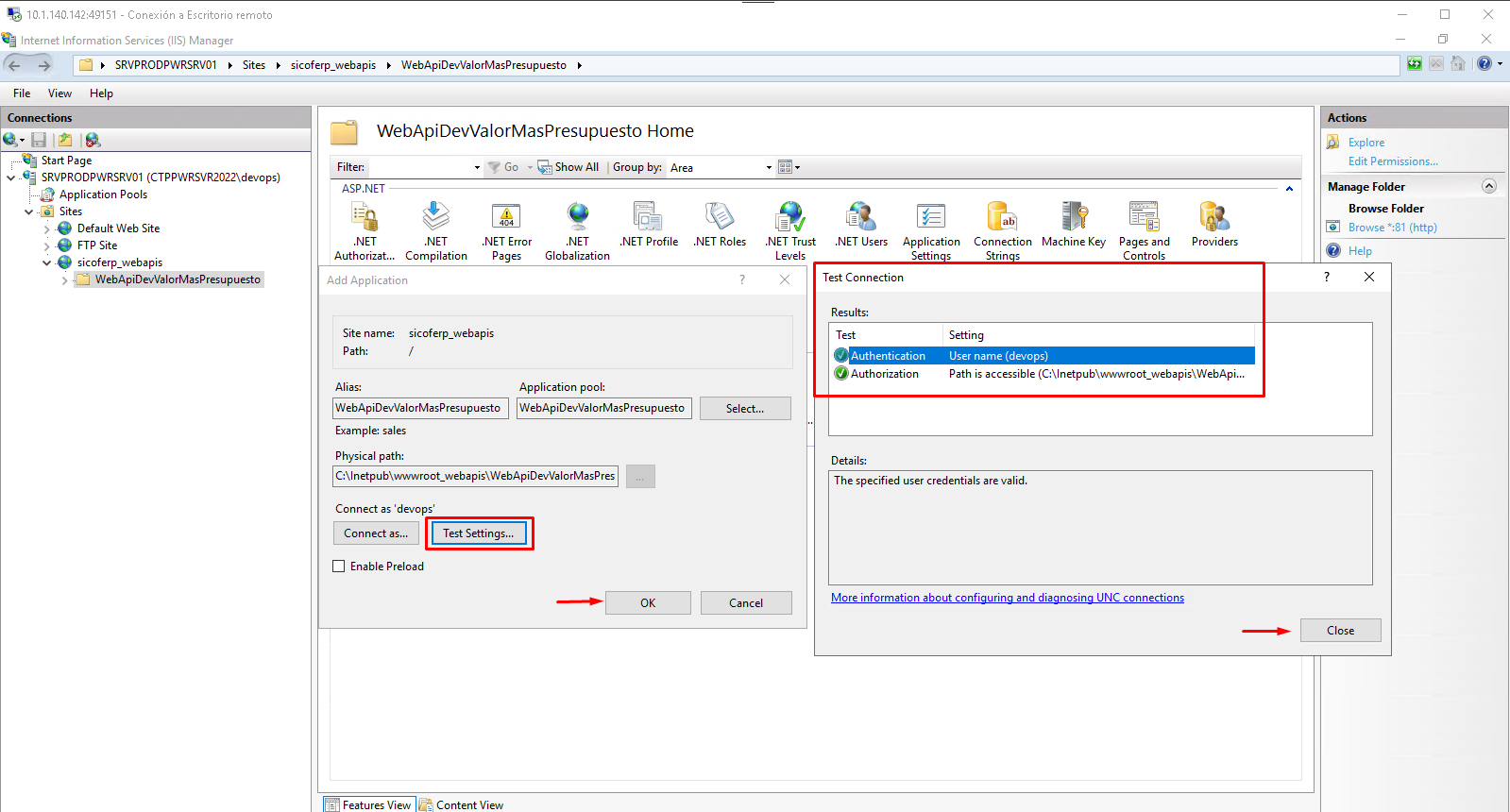The width and height of the screenshot is (1510, 812).
Task: Enable the Preload checkbox
Action: 339,567
